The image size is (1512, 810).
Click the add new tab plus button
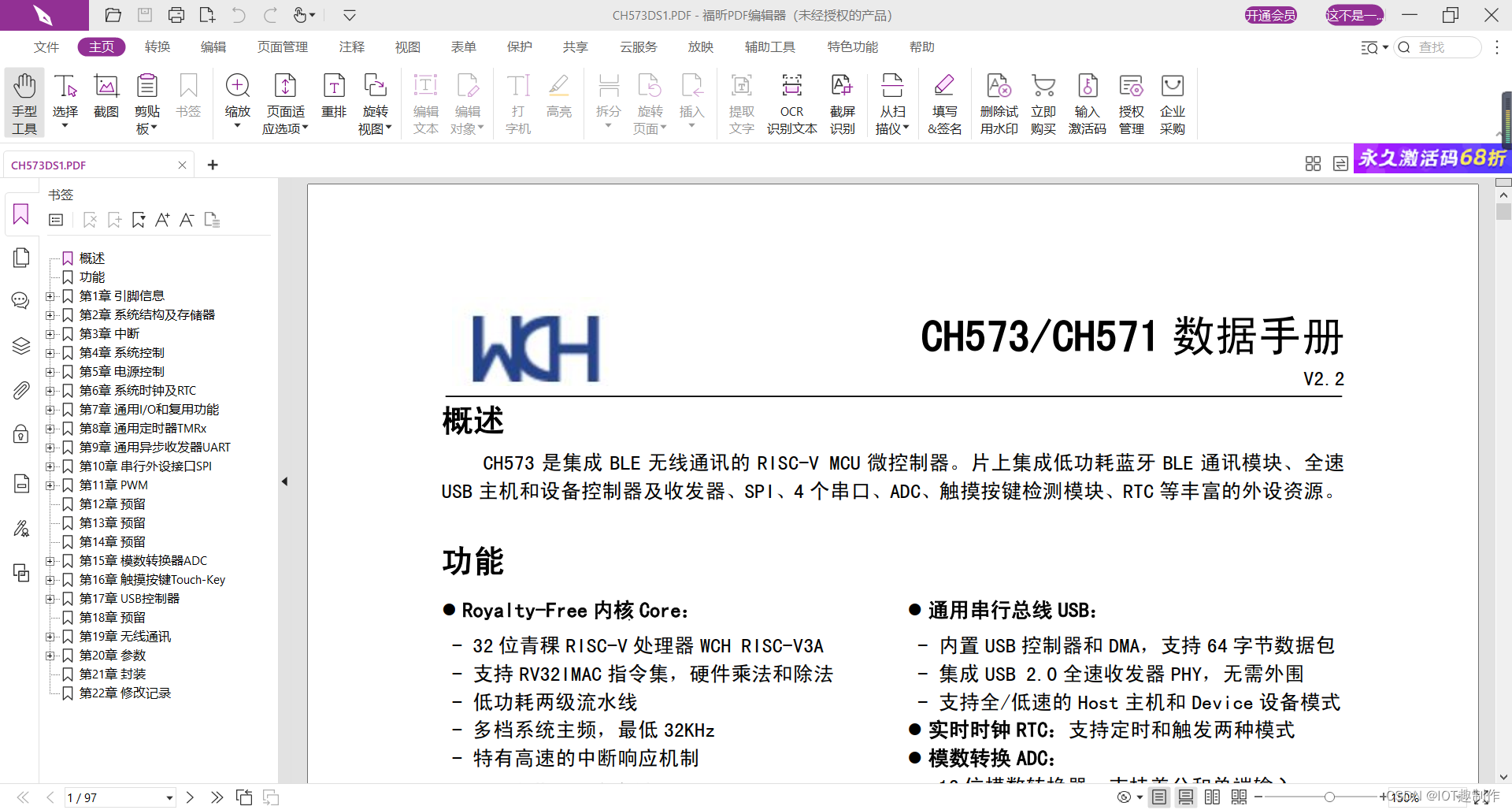[213, 165]
